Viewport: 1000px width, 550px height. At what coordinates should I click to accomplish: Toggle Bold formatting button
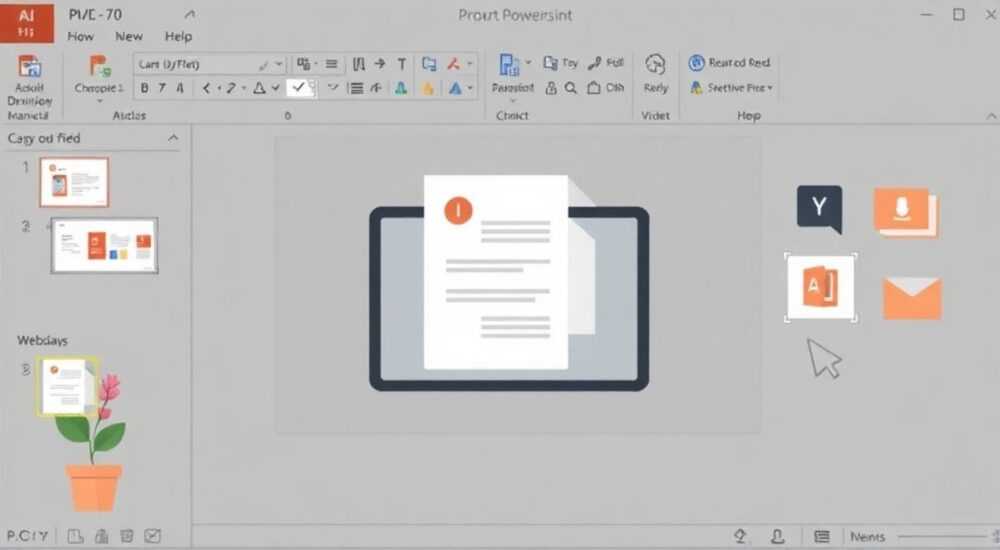[x=145, y=88]
